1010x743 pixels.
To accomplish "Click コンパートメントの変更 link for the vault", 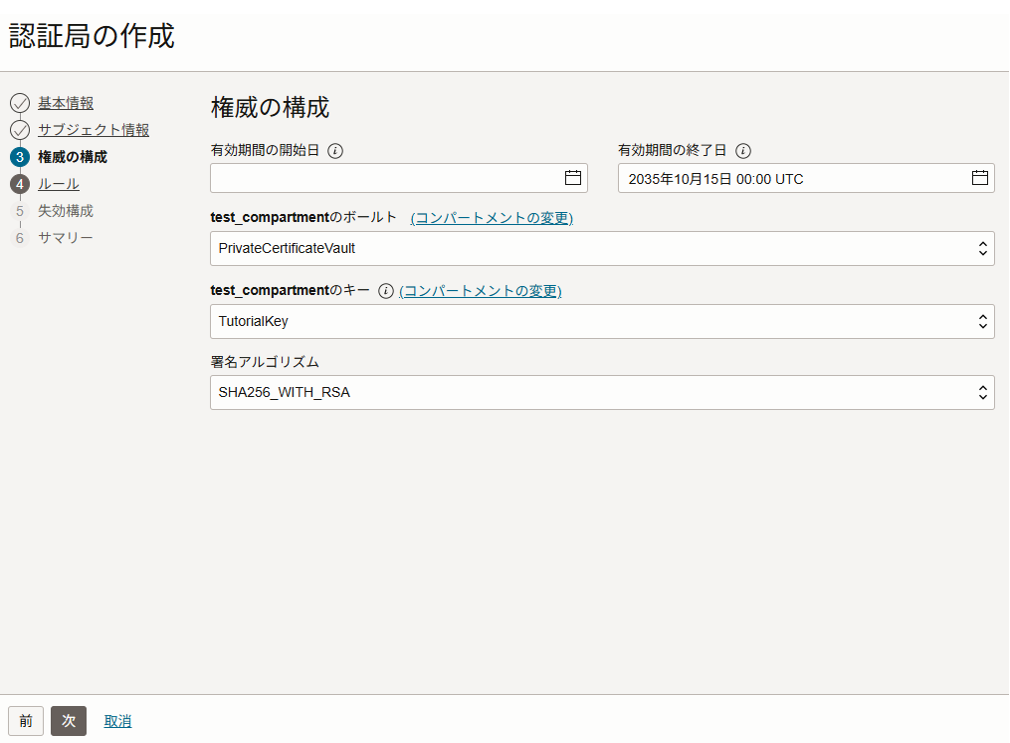I will tap(491, 218).
